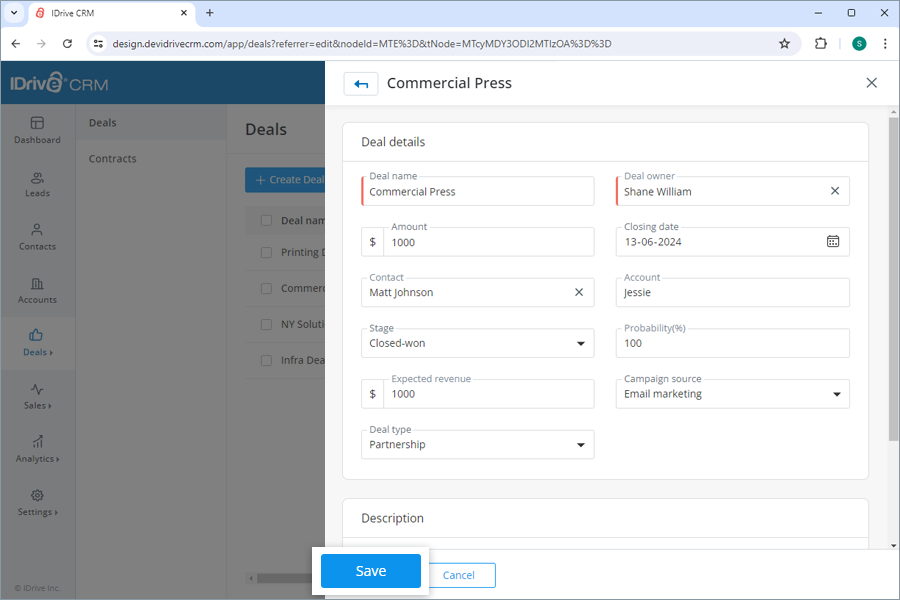The height and width of the screenshot is (600, 900).
Task: Switch to the Contracts section
Action: [114, 158]
